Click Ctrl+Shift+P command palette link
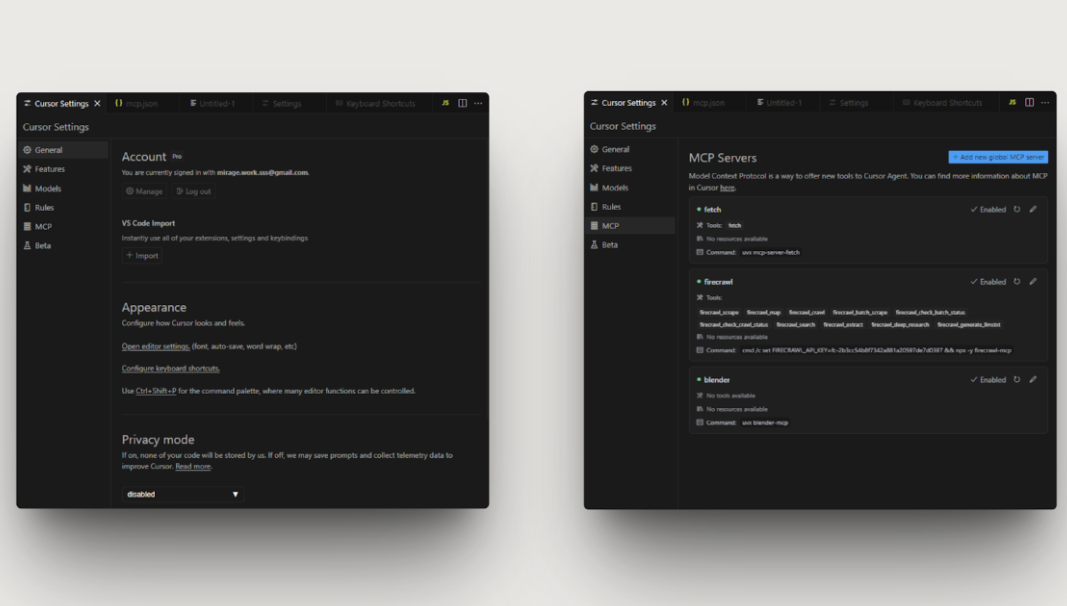The width and height of the screenshot is (1067, 606). point(156,391)
